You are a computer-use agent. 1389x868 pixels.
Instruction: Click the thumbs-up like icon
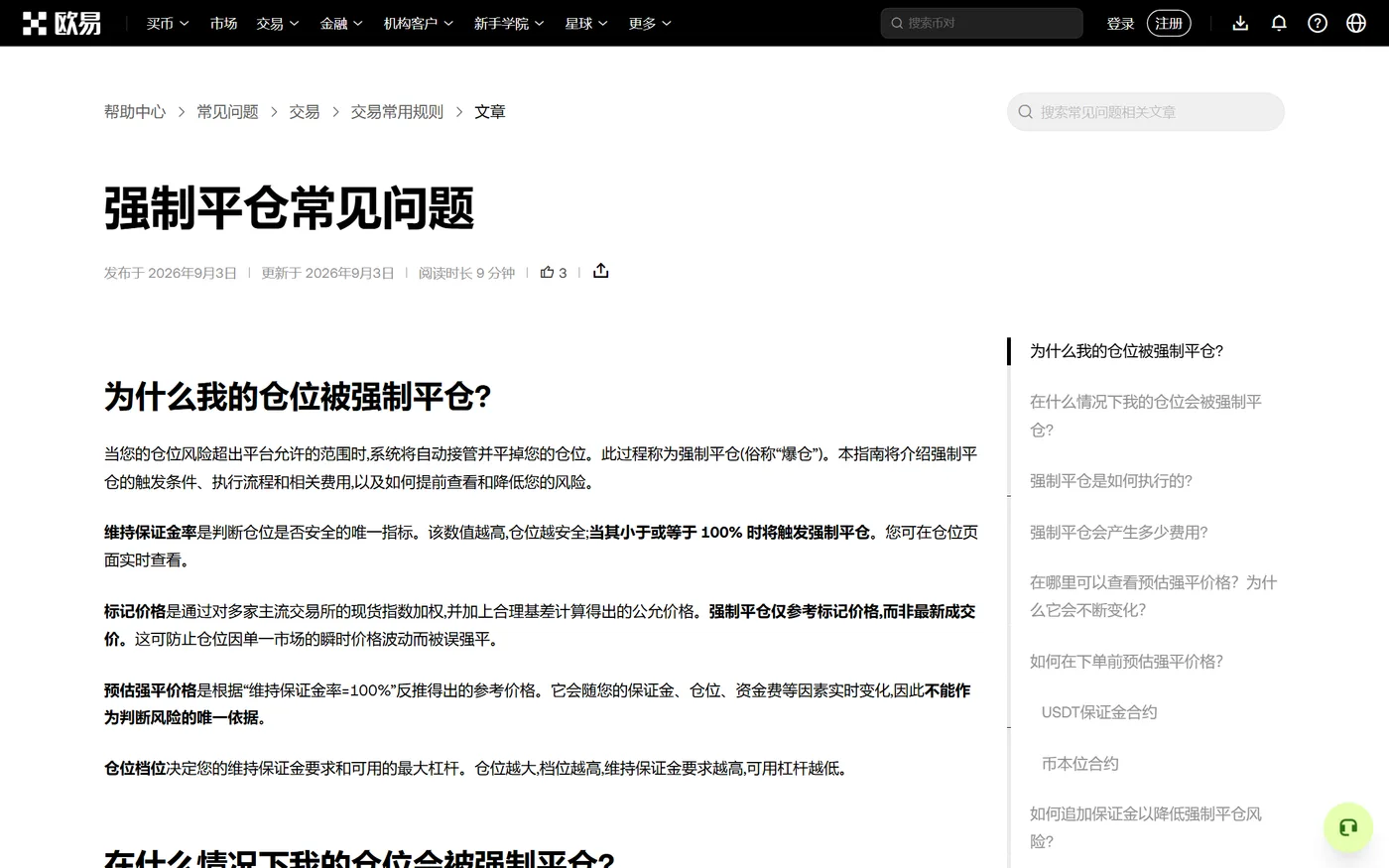547,272
